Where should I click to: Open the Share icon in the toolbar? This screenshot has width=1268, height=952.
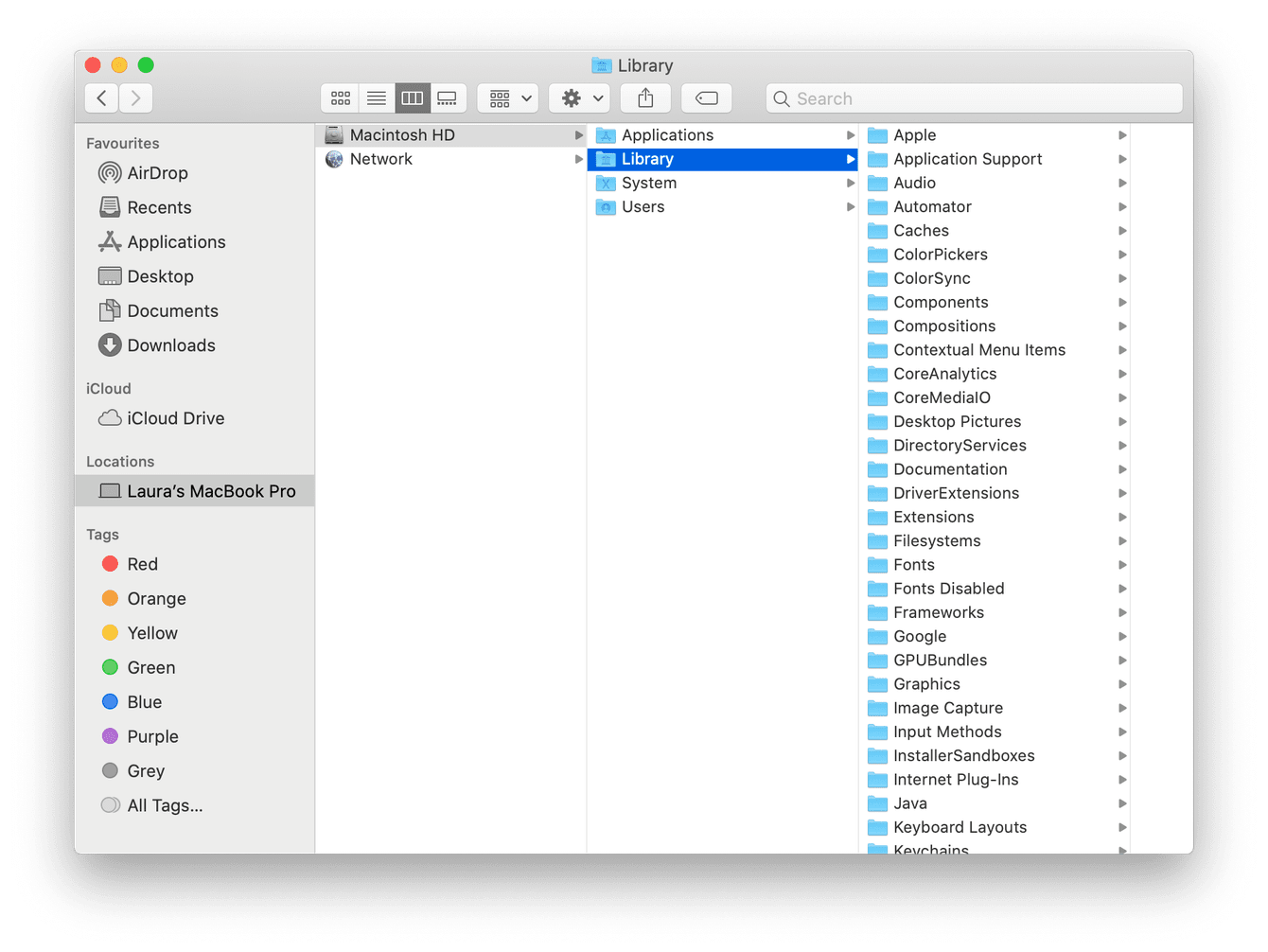coord(644,97)
